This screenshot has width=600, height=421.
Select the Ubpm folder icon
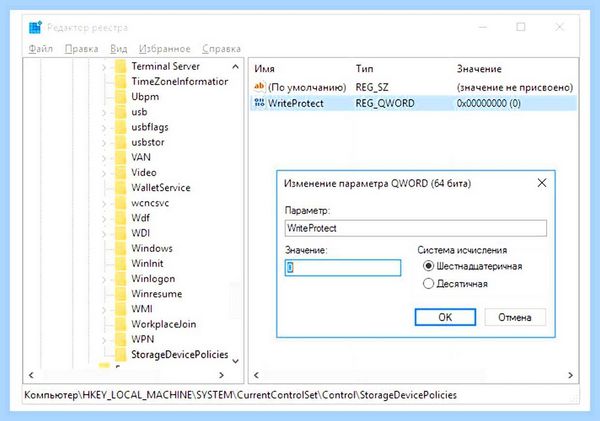121,96
